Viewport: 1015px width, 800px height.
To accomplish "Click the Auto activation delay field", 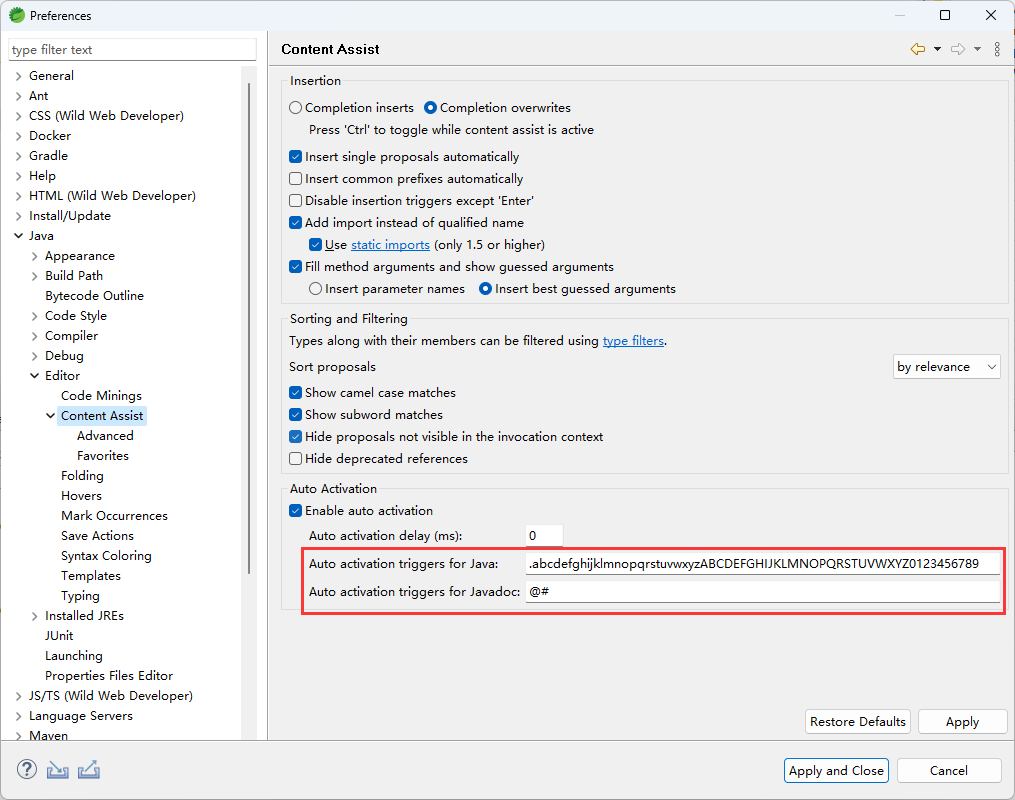I will (544, 536).
